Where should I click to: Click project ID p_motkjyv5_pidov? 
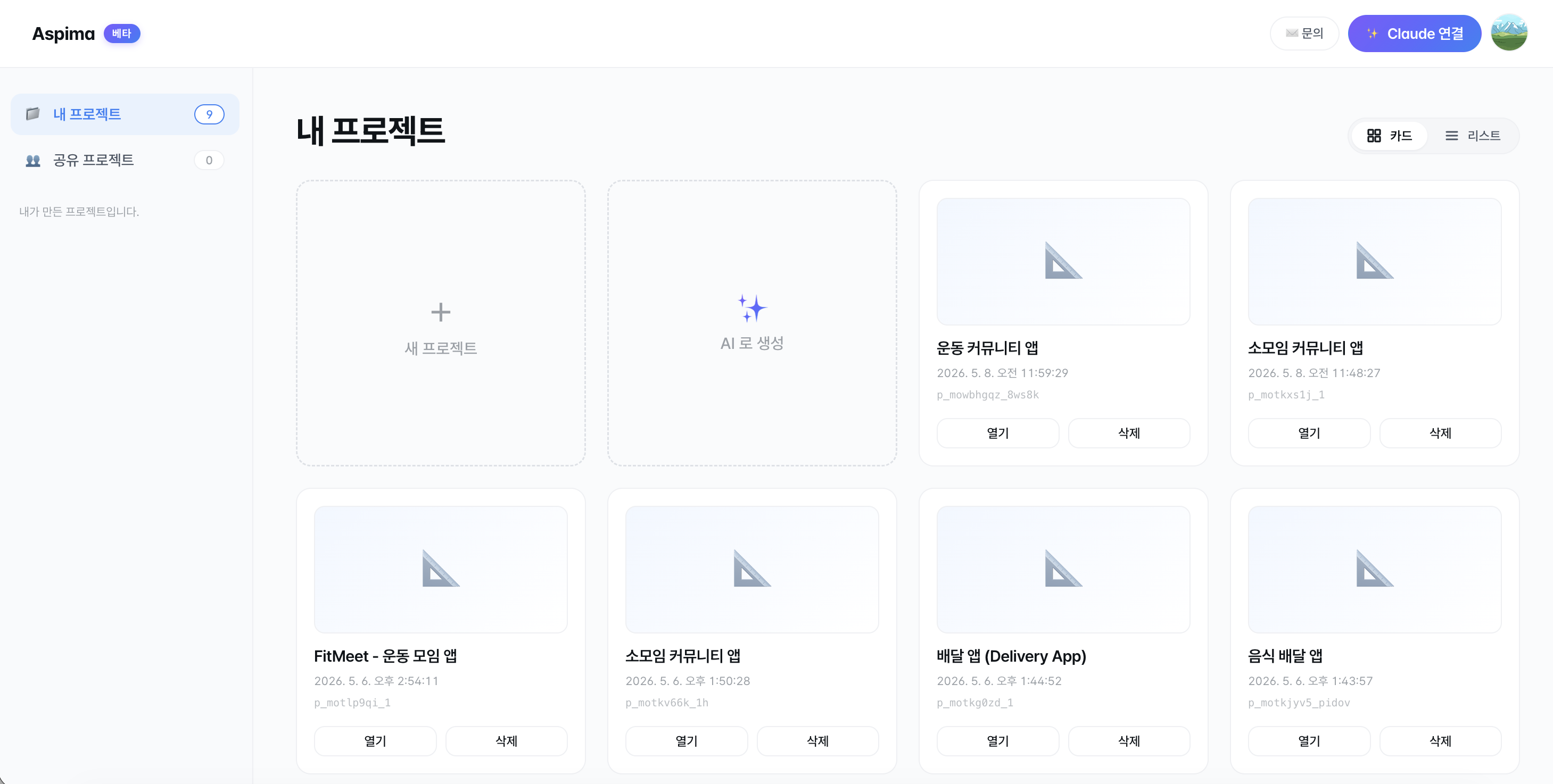1299,703
